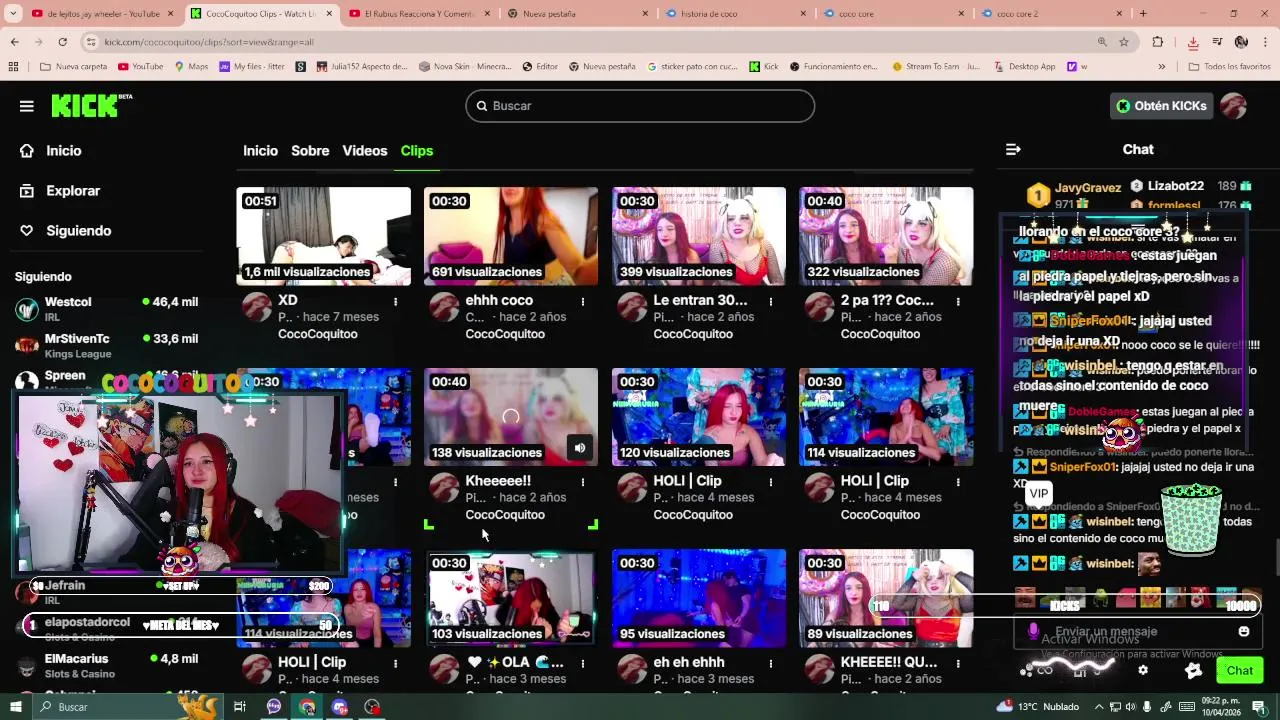The image size is (1280, 720).
Task: Open the Chrome three-dot menu
Action: pos(1265,42)
